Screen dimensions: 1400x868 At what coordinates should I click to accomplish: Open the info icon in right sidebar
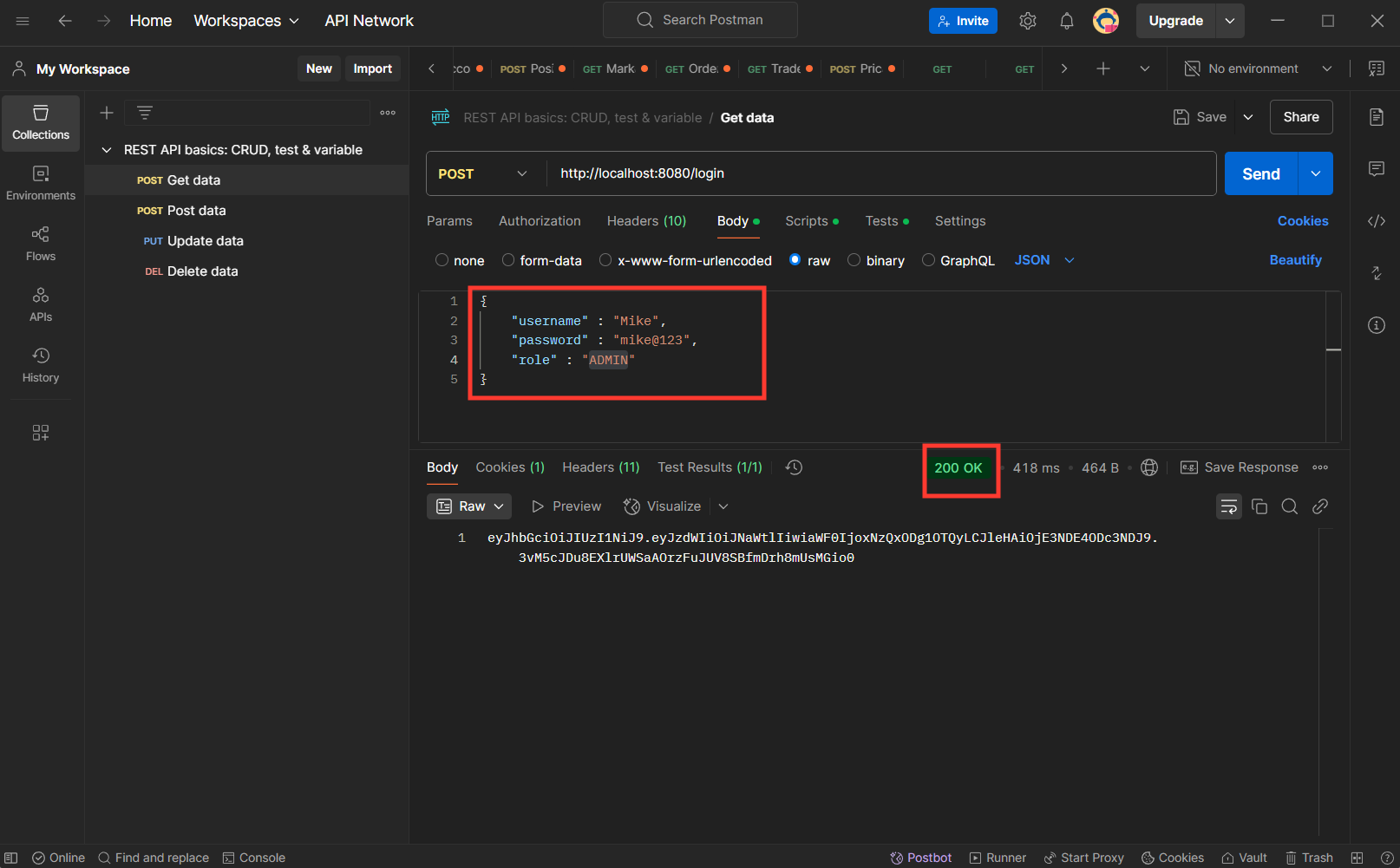tap(1377, 325)
